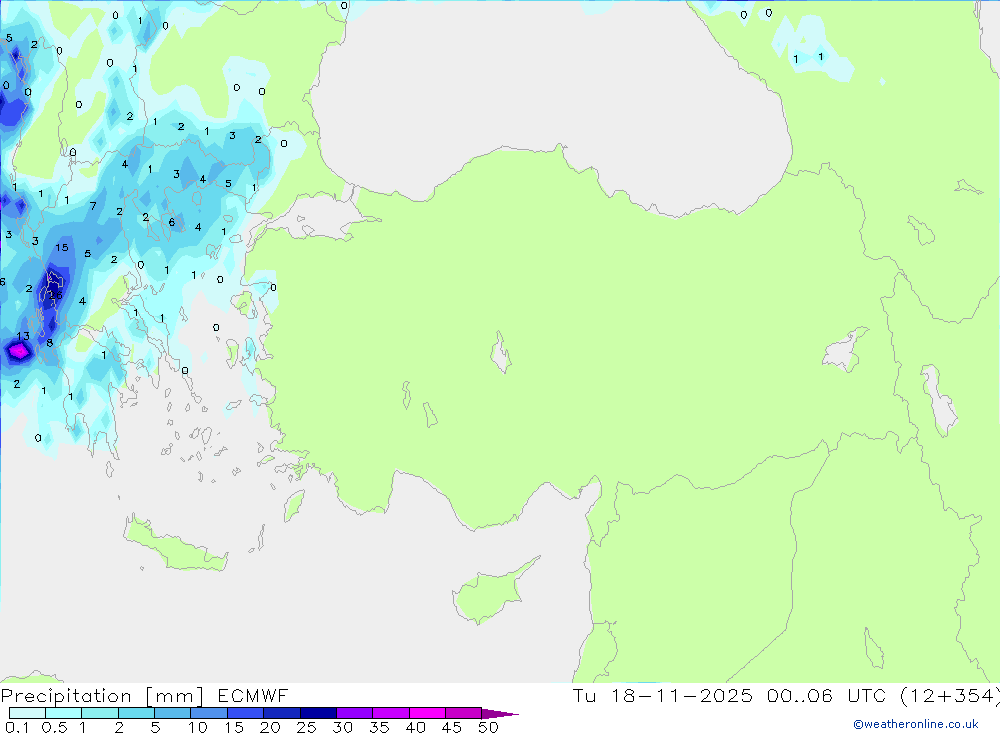Click the 'Precipitation' word in the map title
The height and width of the screenshot is (733, 1000).
tap(66, 696)
